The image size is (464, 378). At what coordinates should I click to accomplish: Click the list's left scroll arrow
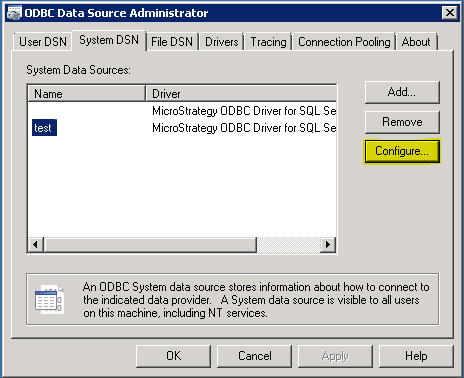pyautogui.click(x=36, y=245)
